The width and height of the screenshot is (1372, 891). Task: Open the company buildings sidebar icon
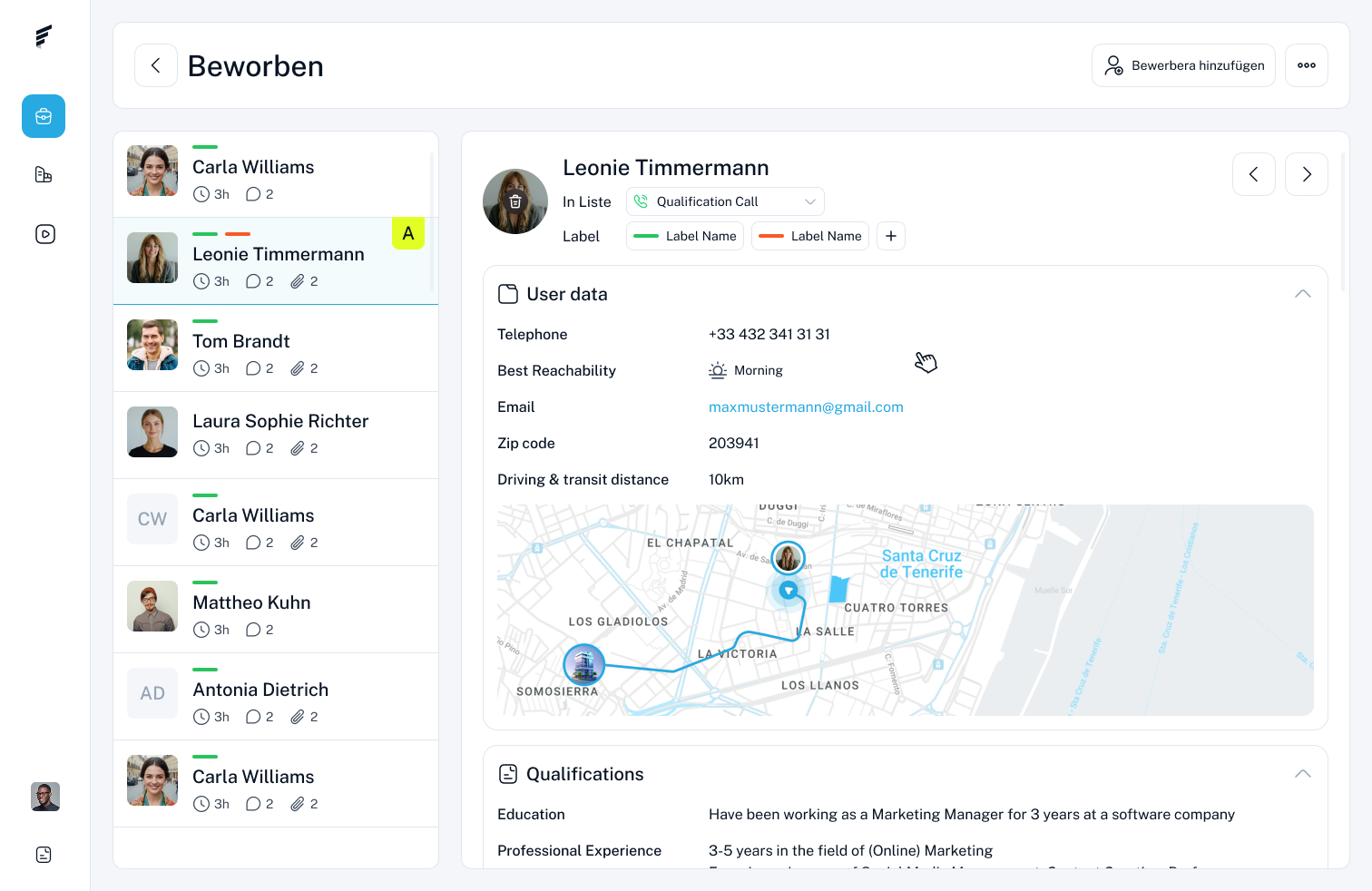pos(44,174)
